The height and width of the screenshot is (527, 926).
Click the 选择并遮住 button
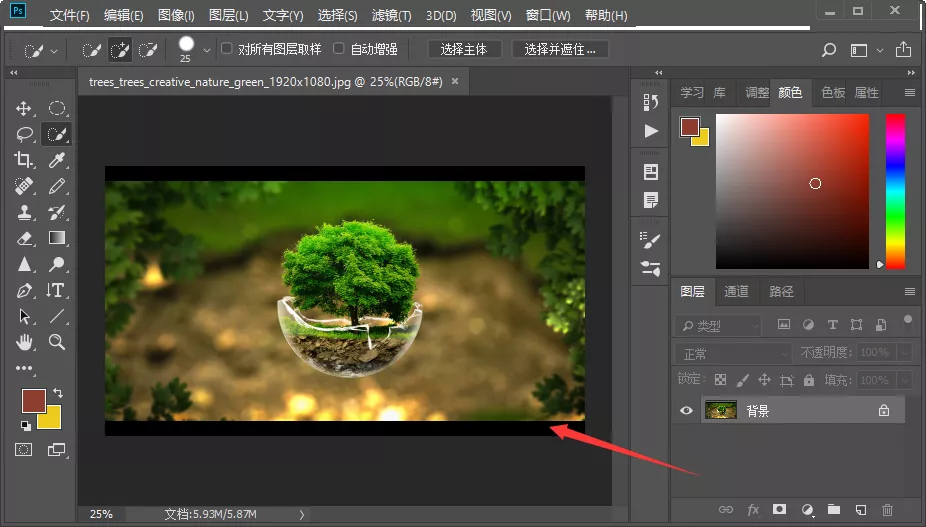(x=559, y=50)
